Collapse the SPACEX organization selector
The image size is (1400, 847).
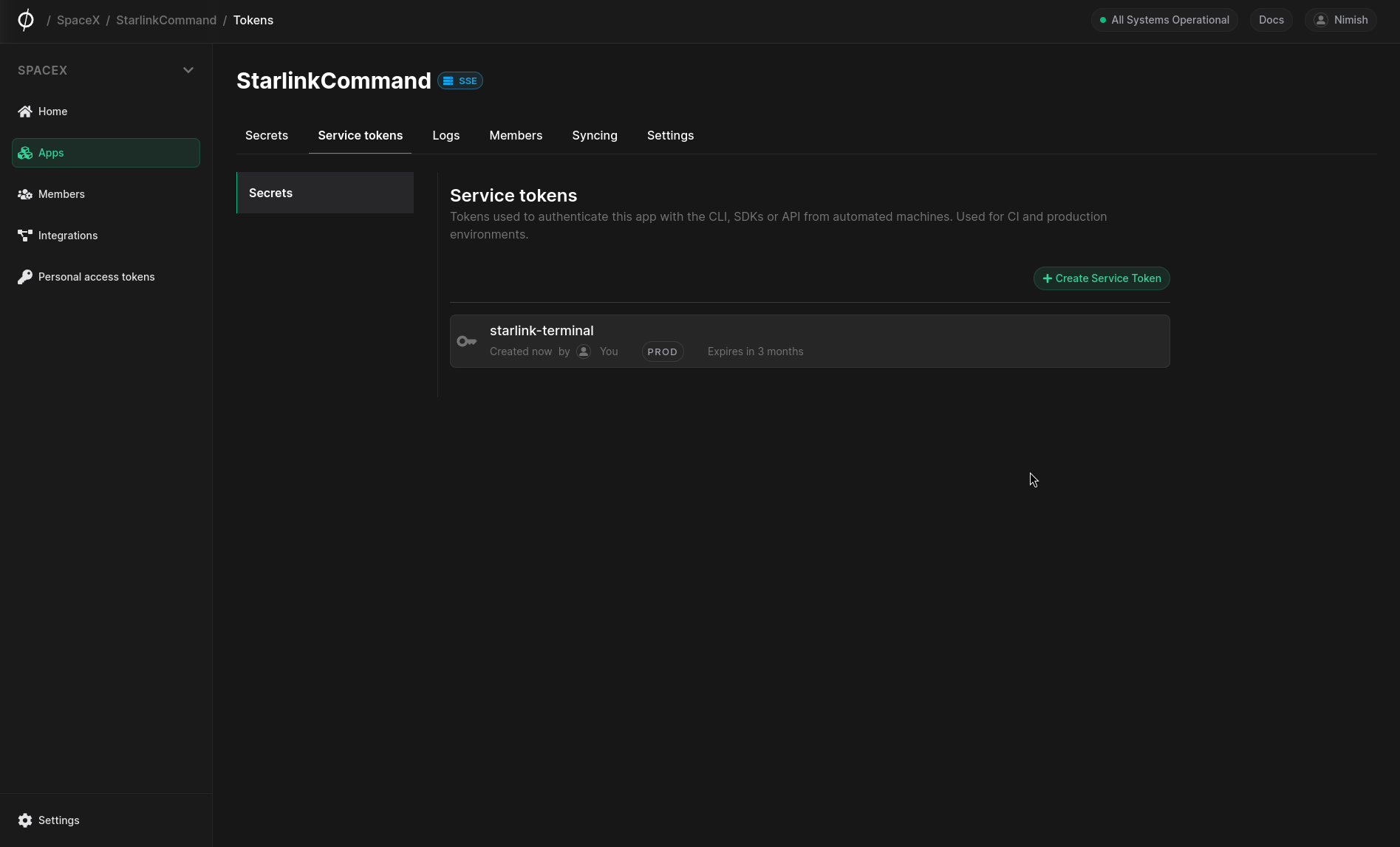pyautogui.click(x=188, y=69)
